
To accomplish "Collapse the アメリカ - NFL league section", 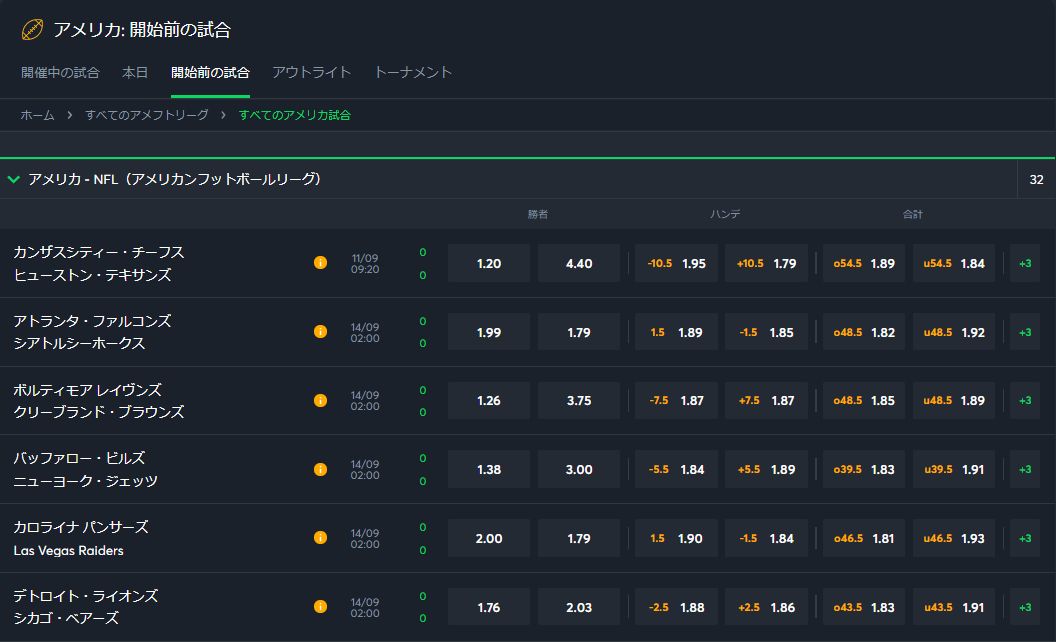I will click(x=14, y=180).
